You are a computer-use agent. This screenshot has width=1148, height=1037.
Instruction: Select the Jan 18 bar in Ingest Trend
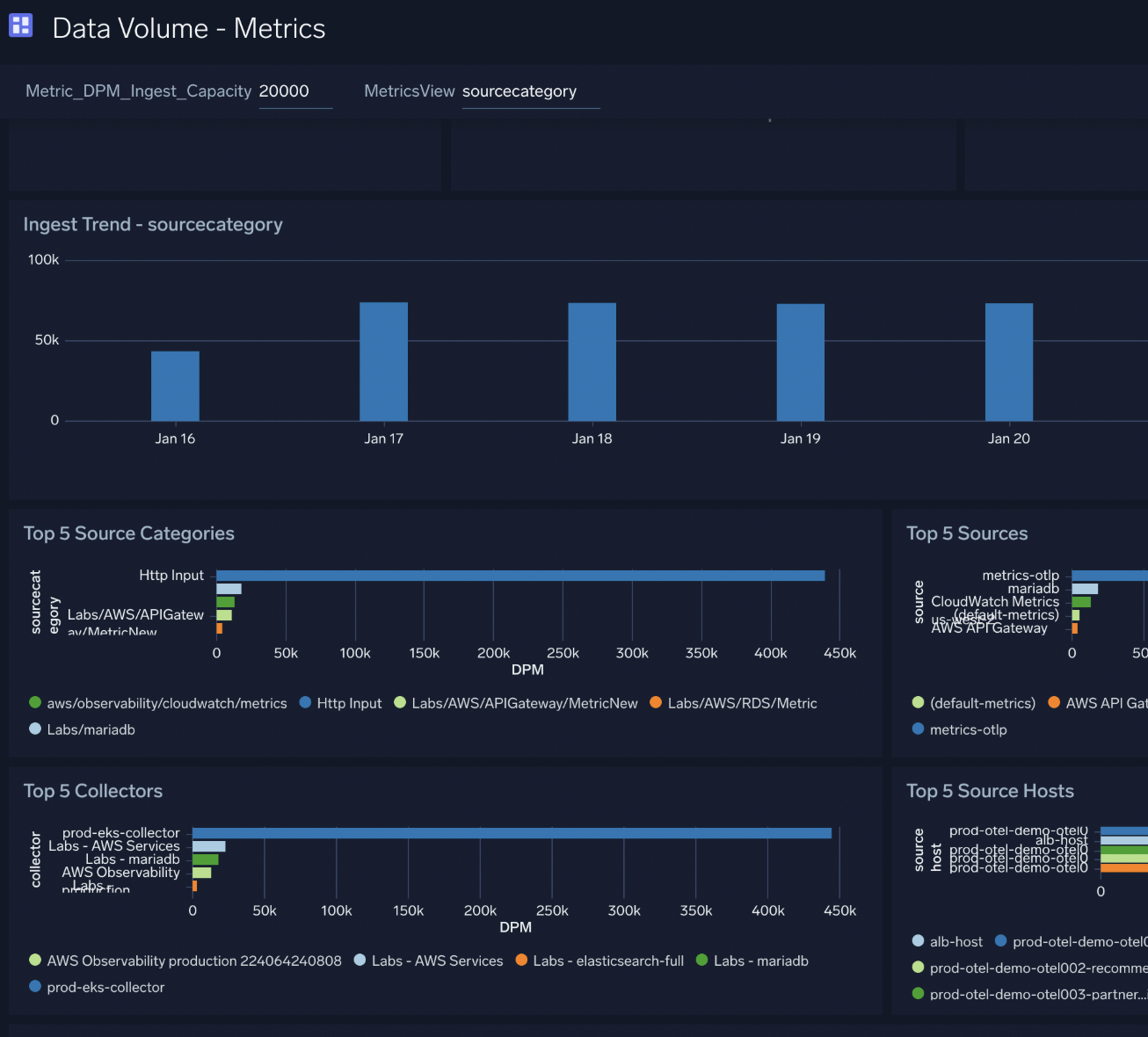point(592,360)
